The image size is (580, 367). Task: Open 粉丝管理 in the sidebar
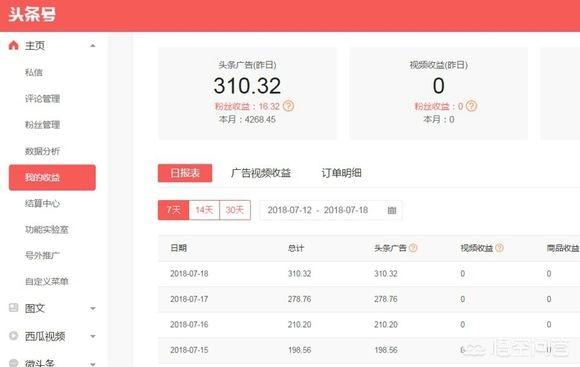click(x=43, y=125)
